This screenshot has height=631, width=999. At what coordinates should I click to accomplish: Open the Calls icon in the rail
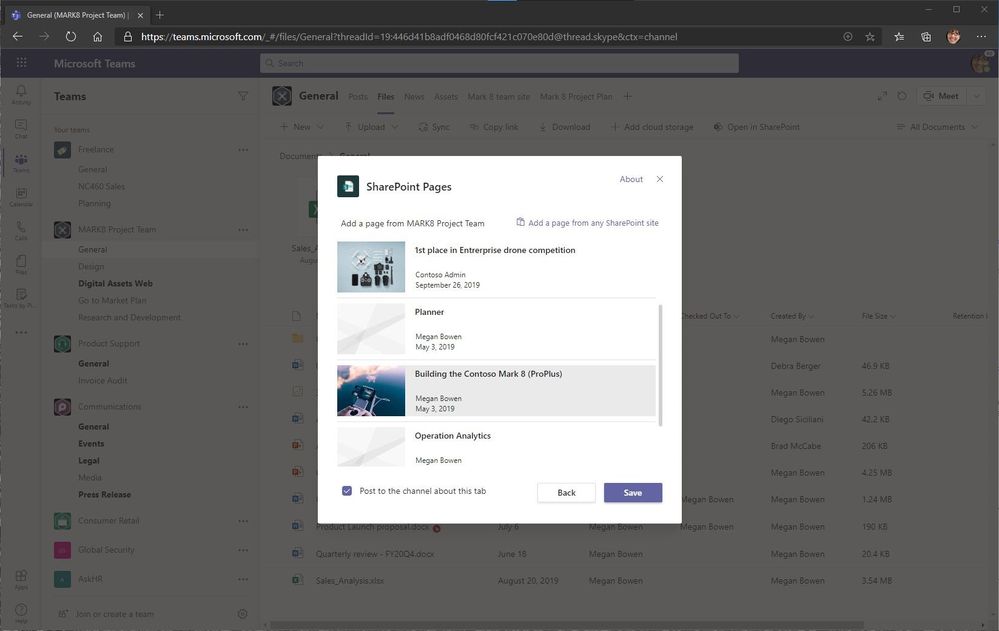tap(21, 230)
